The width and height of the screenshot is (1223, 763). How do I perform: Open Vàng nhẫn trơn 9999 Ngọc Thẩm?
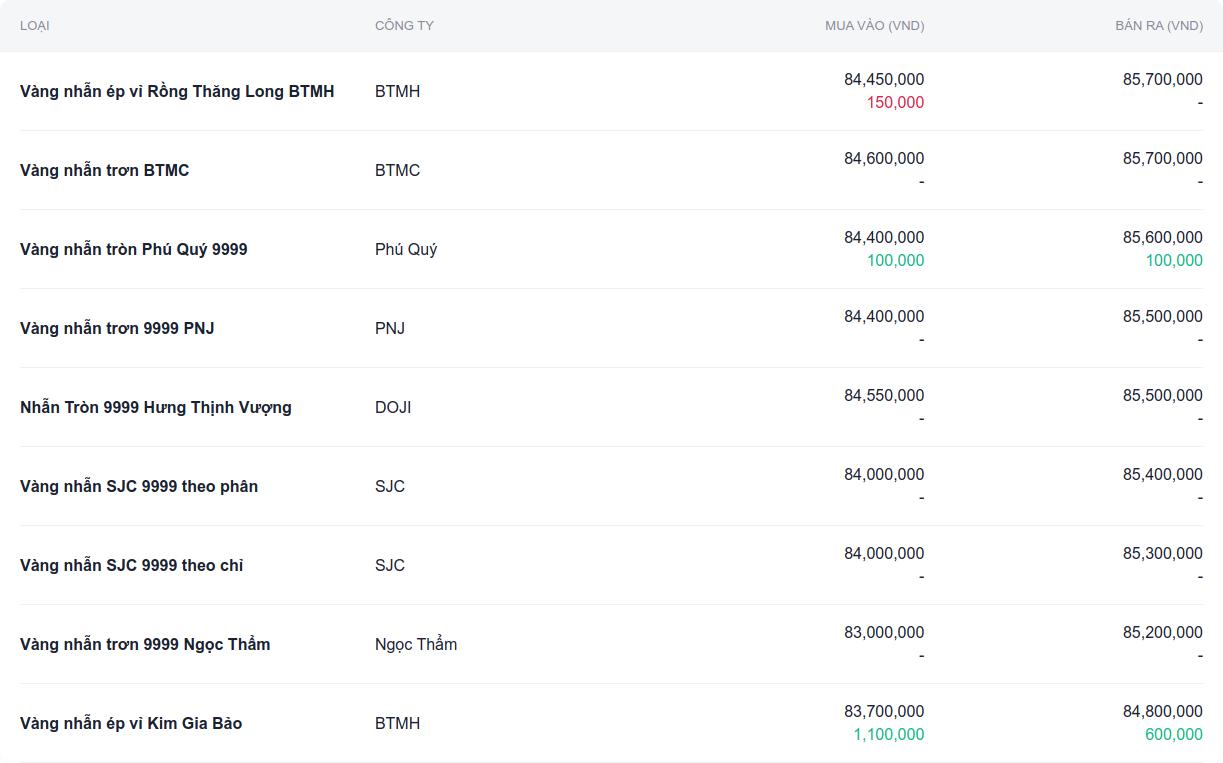coord(145,645)
